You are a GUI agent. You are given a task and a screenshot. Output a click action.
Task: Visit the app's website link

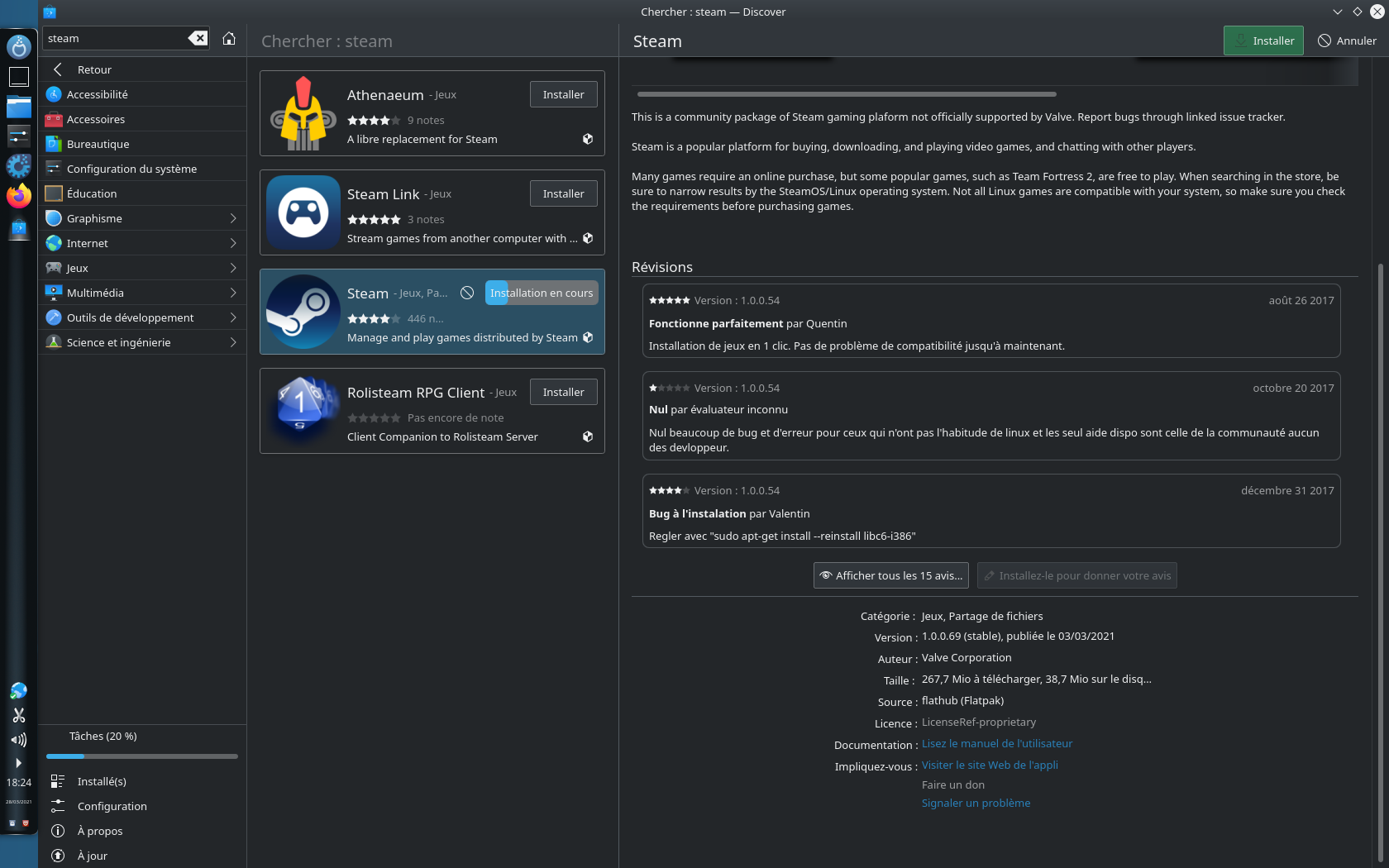pos(990,765)
